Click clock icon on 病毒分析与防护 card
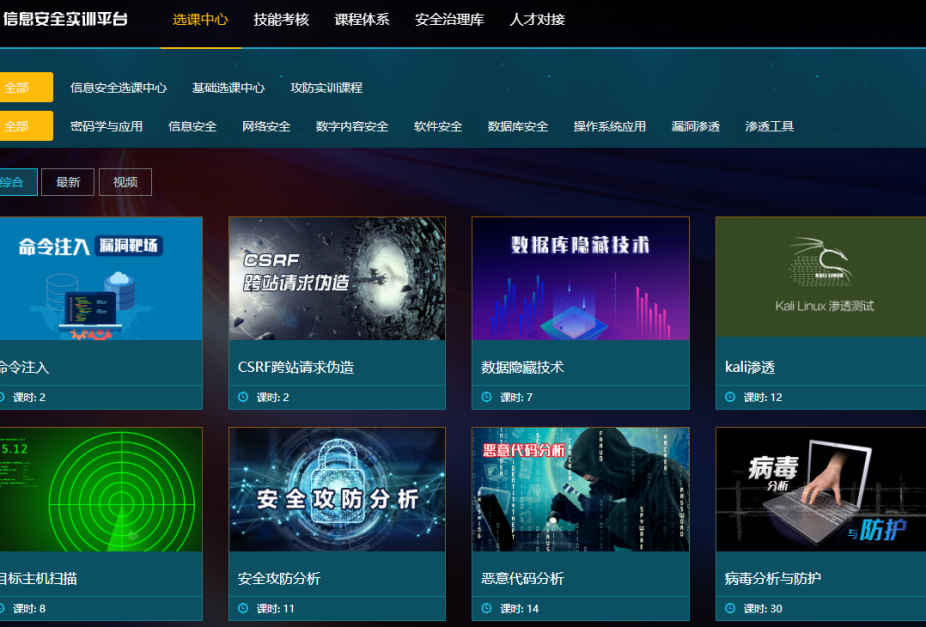This screenshot has height=627, width=926. pyautogui.click(x=730, y=608)
